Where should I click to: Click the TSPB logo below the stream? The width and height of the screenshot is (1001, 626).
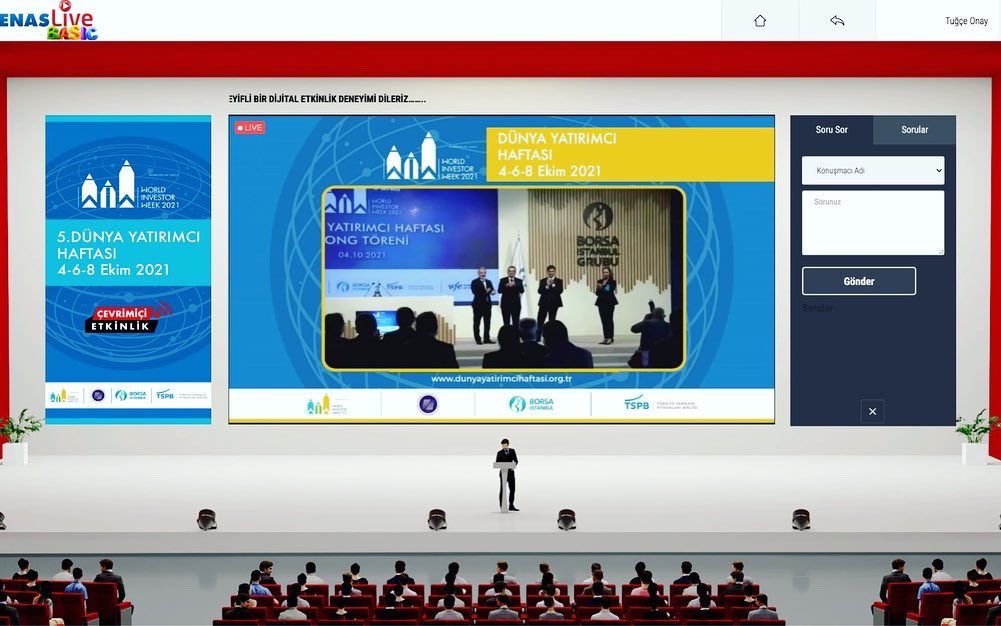click(x=660, y=404)
